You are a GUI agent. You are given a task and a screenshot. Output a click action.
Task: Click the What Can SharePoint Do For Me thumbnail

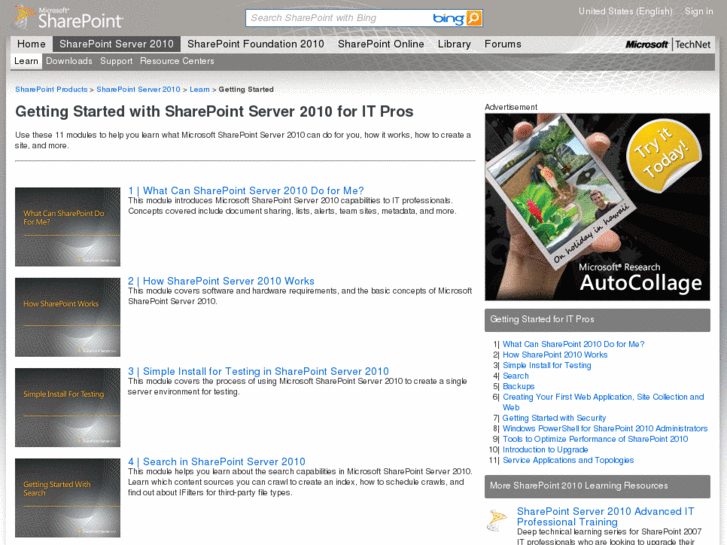point(68,227)
